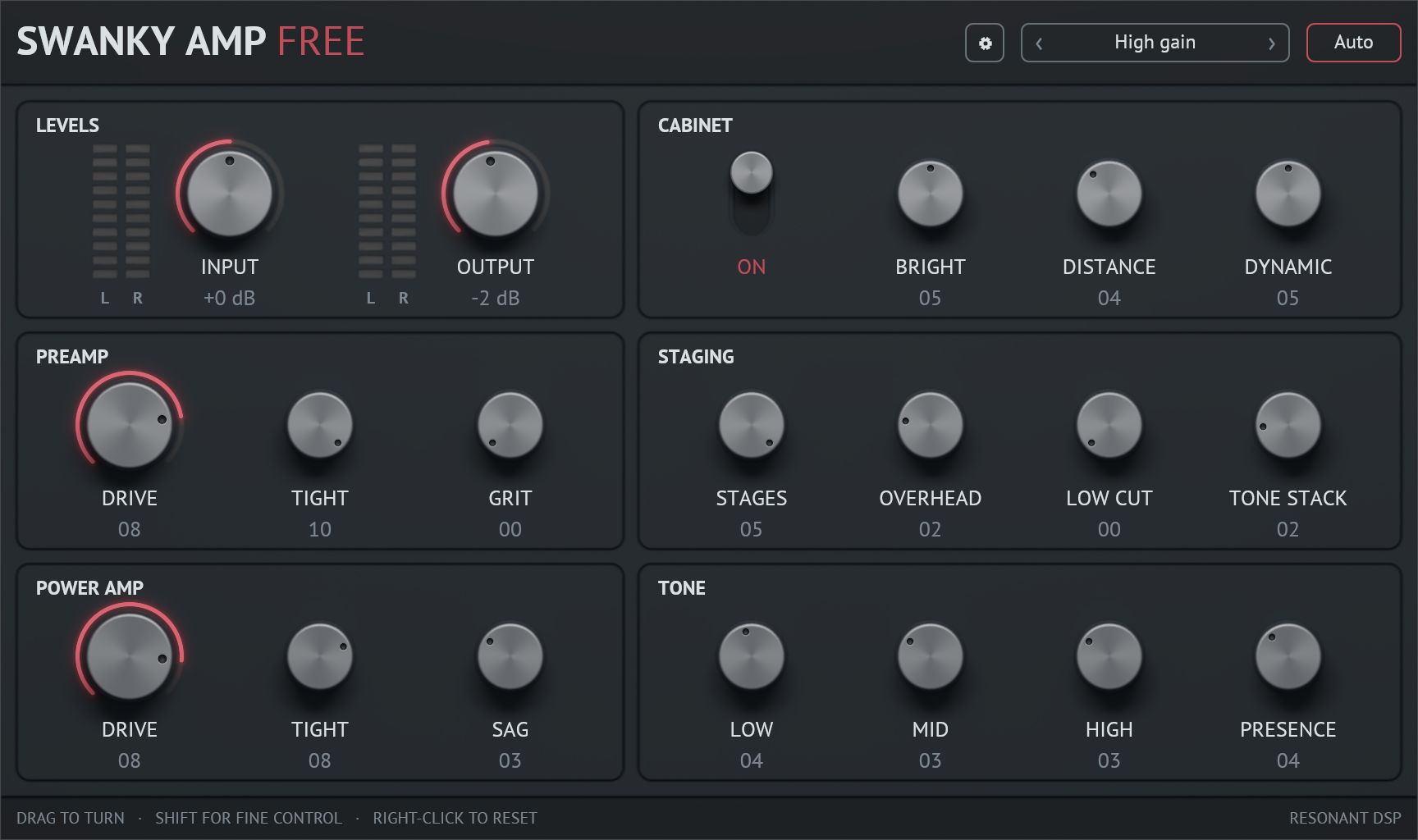The height and width of the screenshot is (840, 1418).
Task: Click the TONE STACK knob
Action: click(1288, 425)
